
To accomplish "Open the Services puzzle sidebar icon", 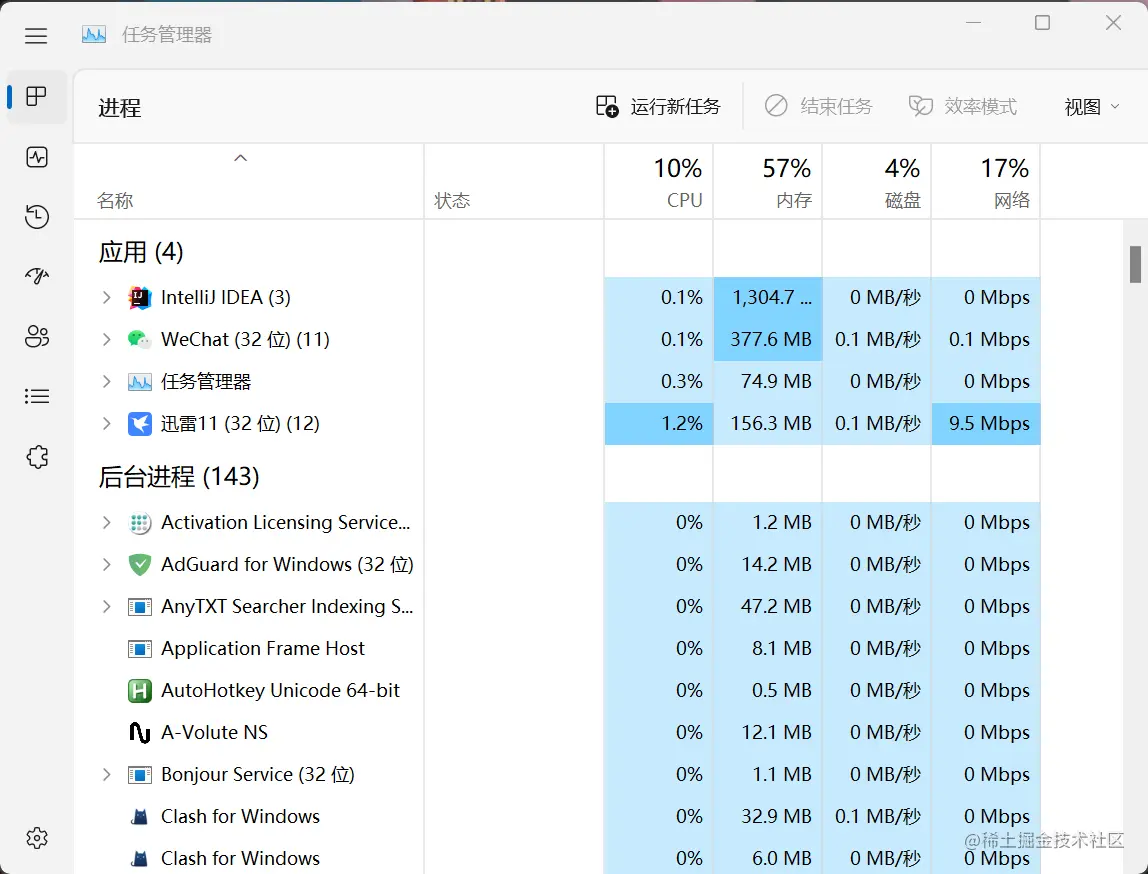I will [37, 457].
